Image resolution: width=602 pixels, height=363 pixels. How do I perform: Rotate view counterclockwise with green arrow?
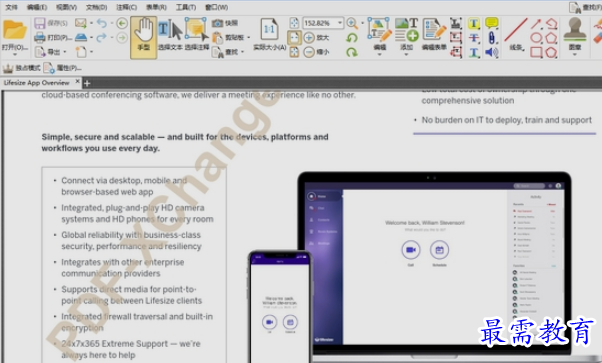[x=352, y=38]
